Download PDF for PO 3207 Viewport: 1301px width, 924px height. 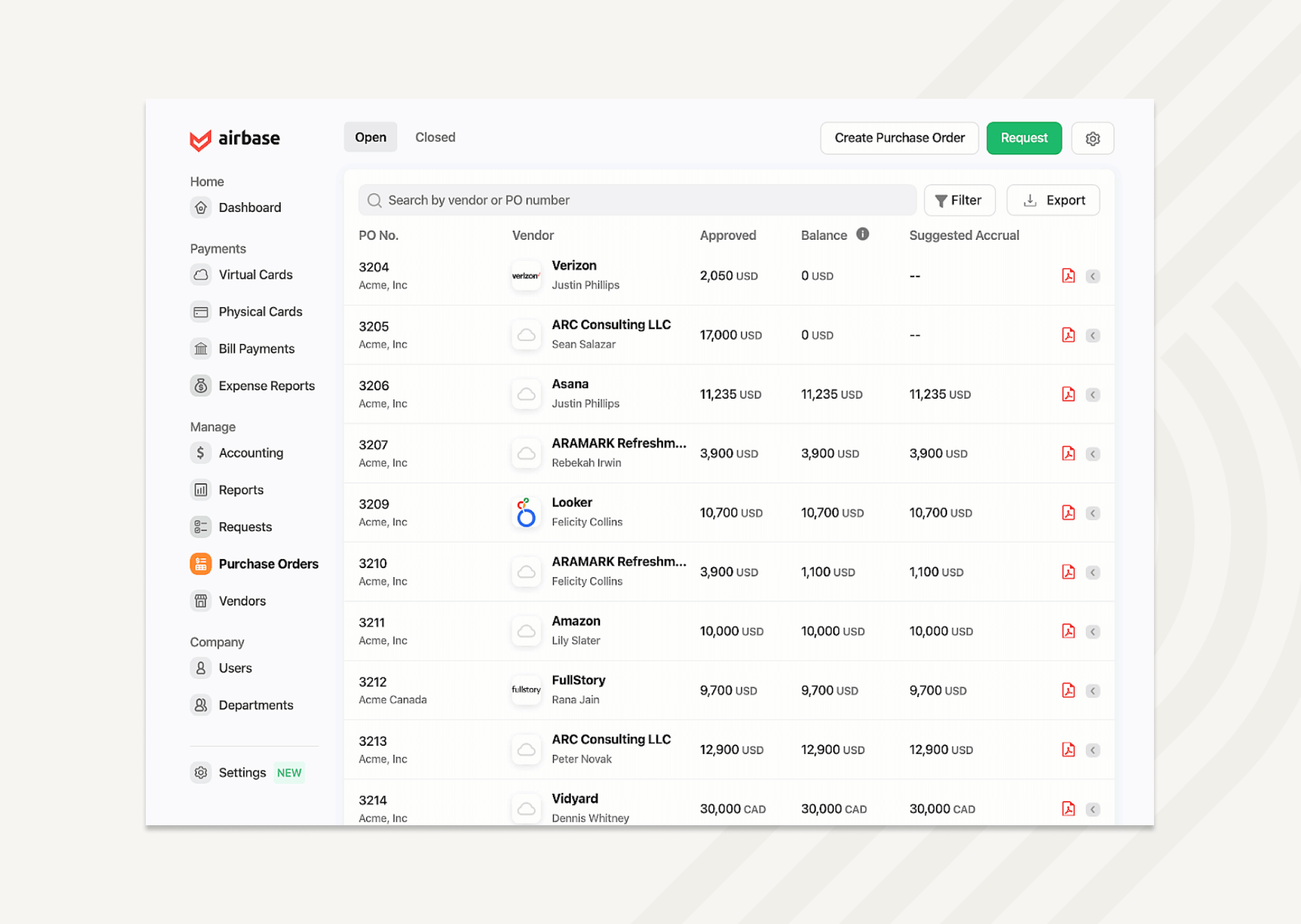pos(1069,454)
